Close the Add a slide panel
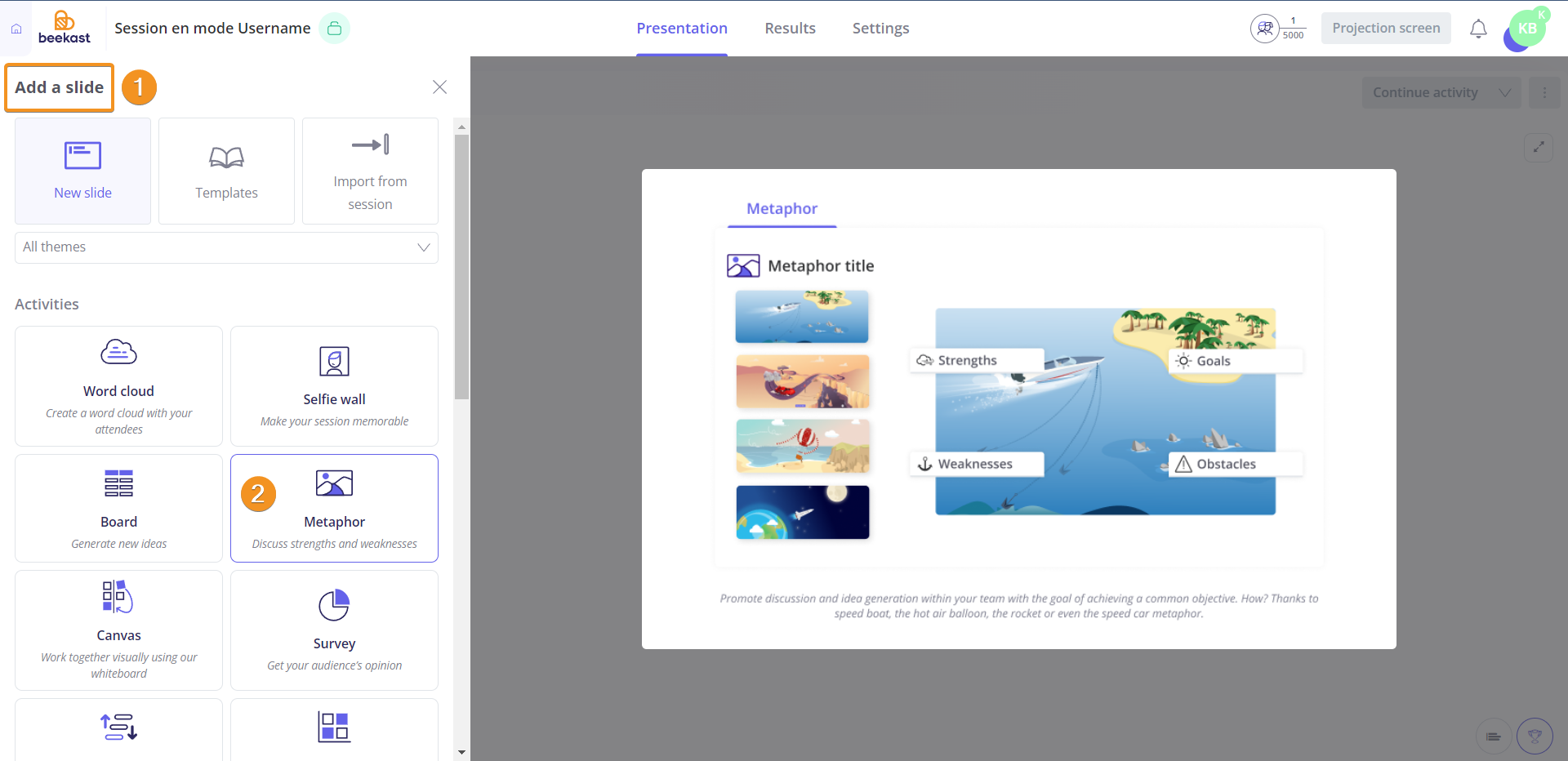This screenshot has height=761, width=1568. tap(439, 87)
